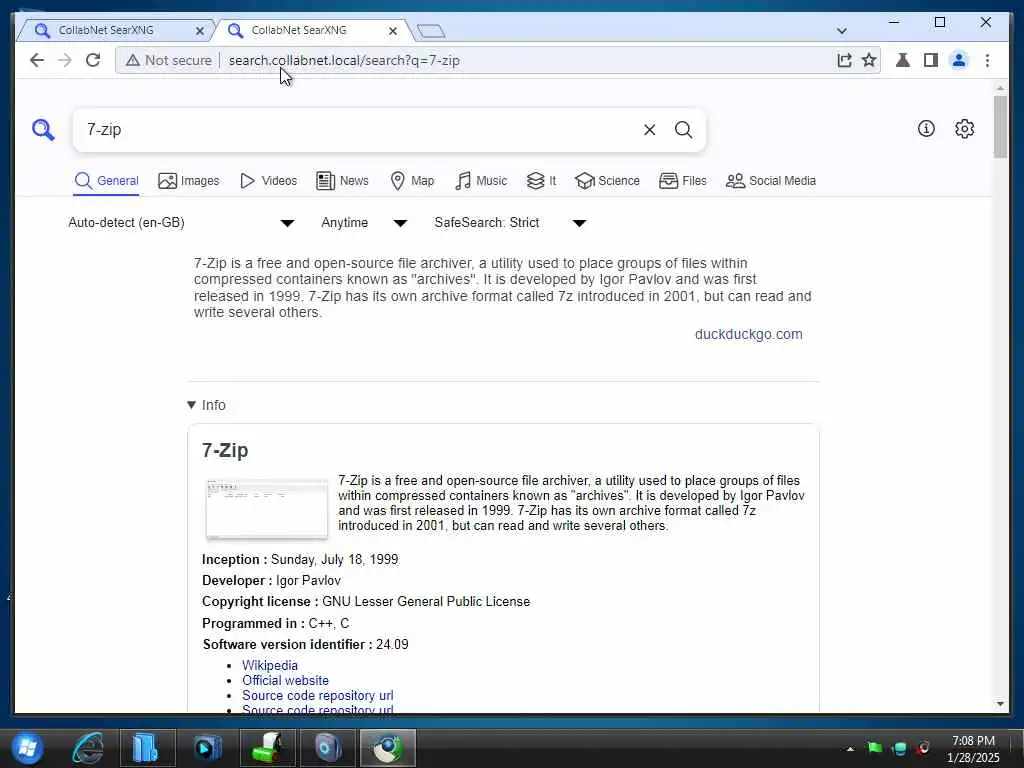Select the It search category
The height and width of the screenshot is (768, 1024).
click(x=541, y=181)
